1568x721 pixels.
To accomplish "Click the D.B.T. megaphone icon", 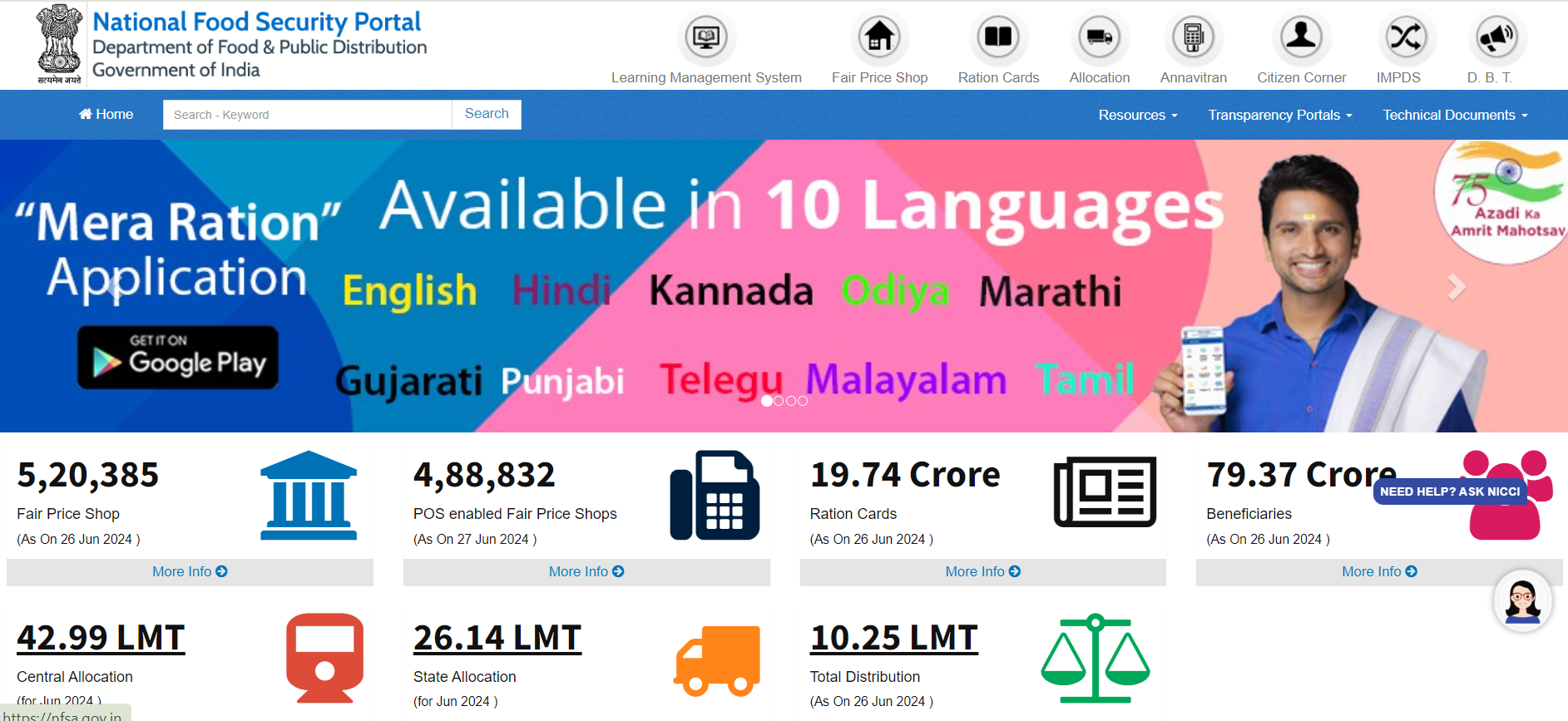I will coord(1496,37).
